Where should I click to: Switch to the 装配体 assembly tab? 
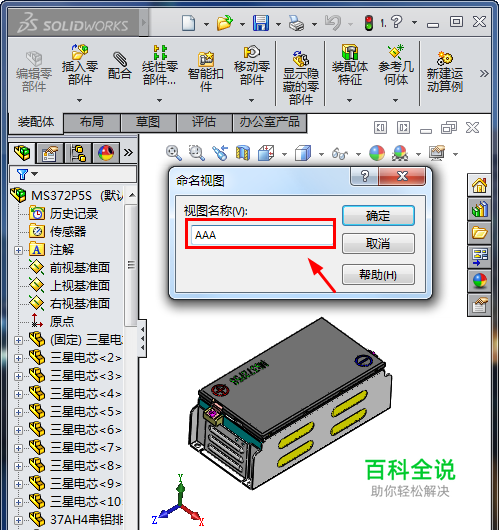36,122
